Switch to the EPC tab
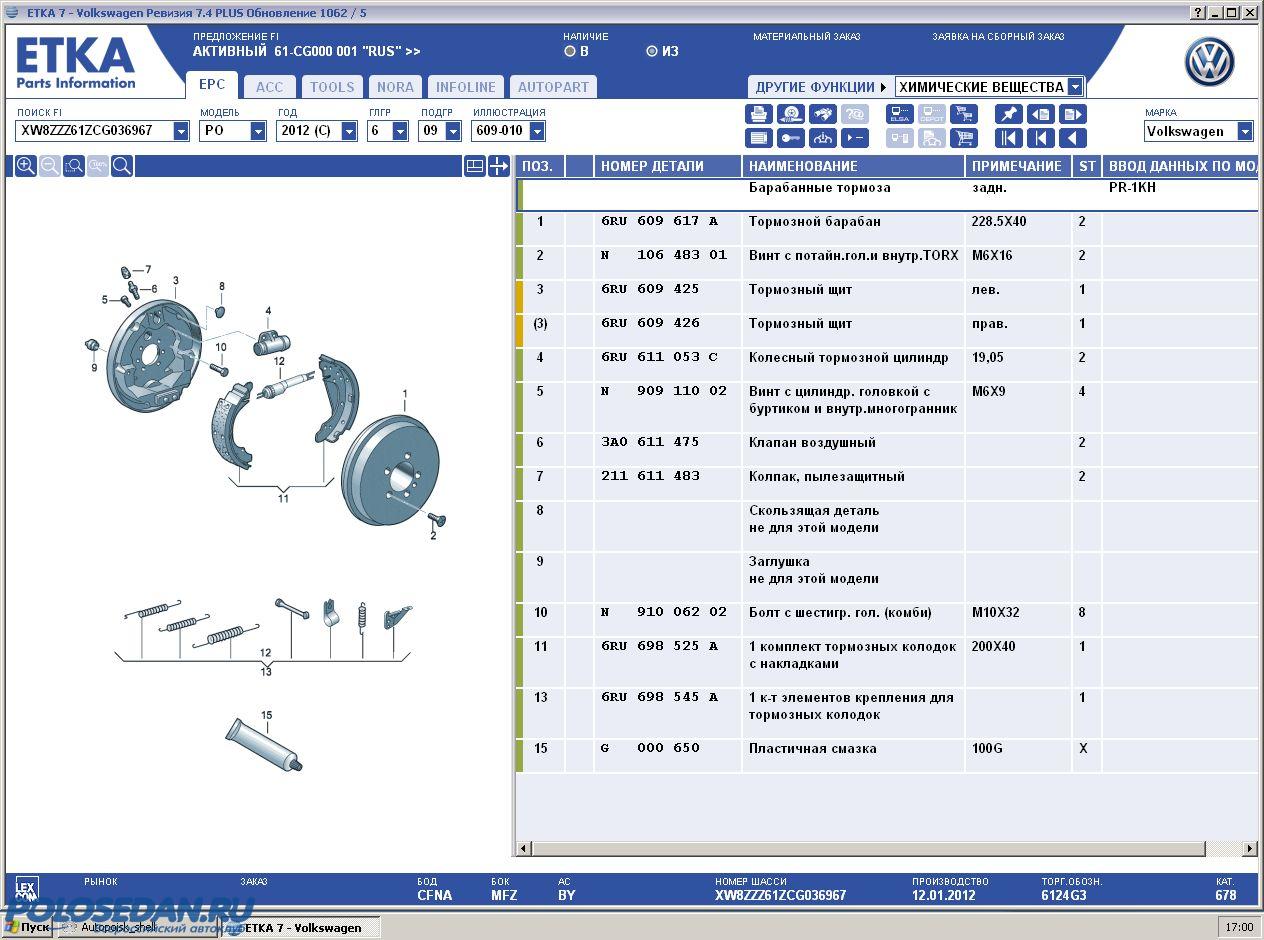This screenshot has height=940, width=1264. (212, 85)
